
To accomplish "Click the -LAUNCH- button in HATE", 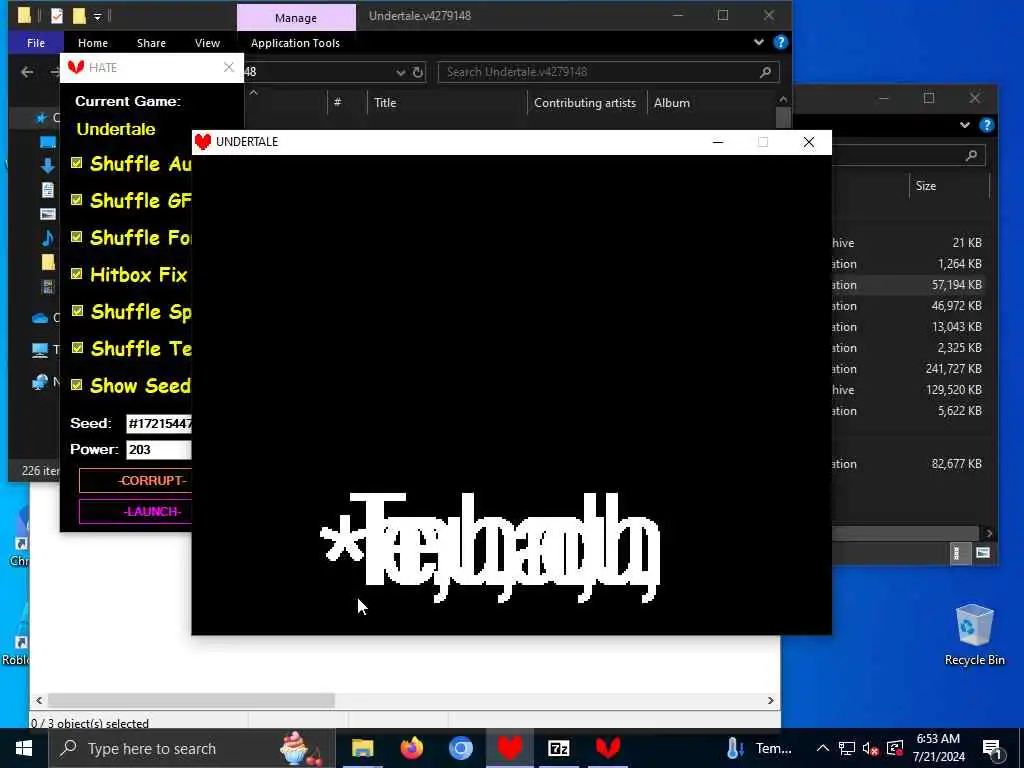I will [x=136, y=511].
